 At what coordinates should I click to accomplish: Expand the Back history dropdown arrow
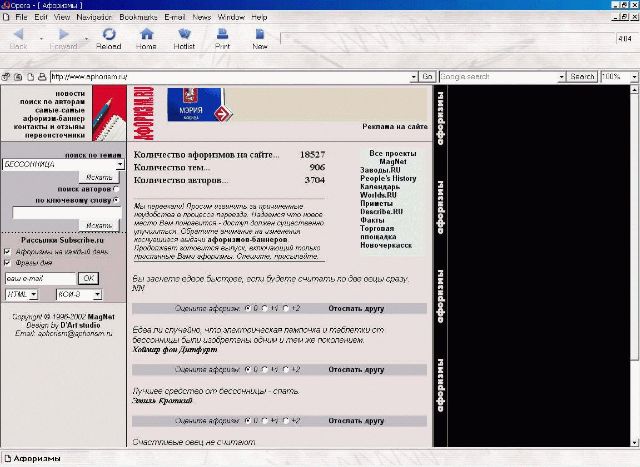click(41, 38)
